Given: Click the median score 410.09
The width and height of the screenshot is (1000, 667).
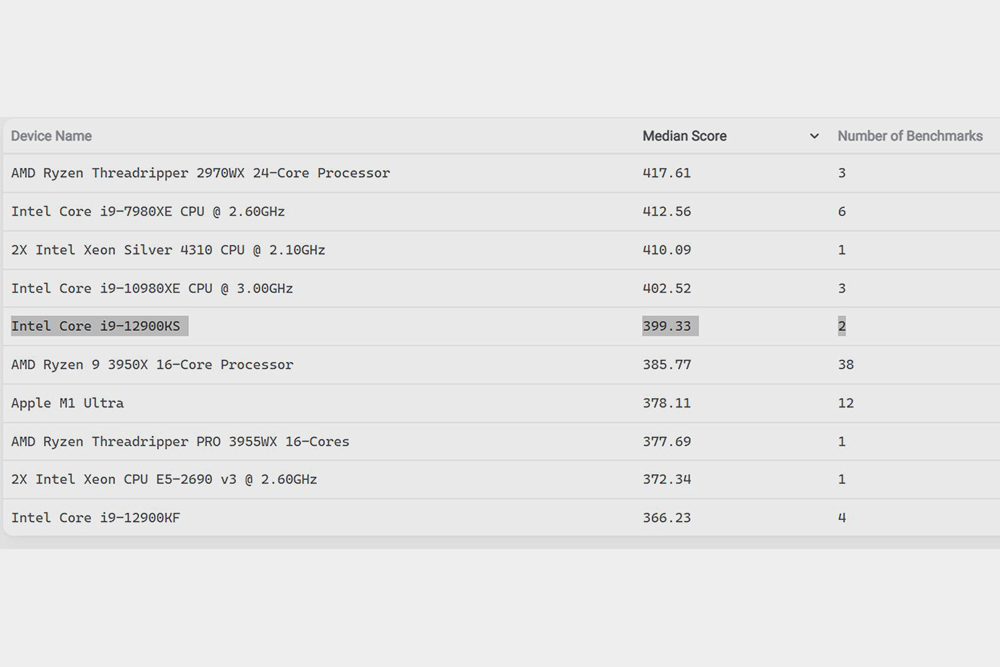Looking at the screenshot, I should pos(666,249).
